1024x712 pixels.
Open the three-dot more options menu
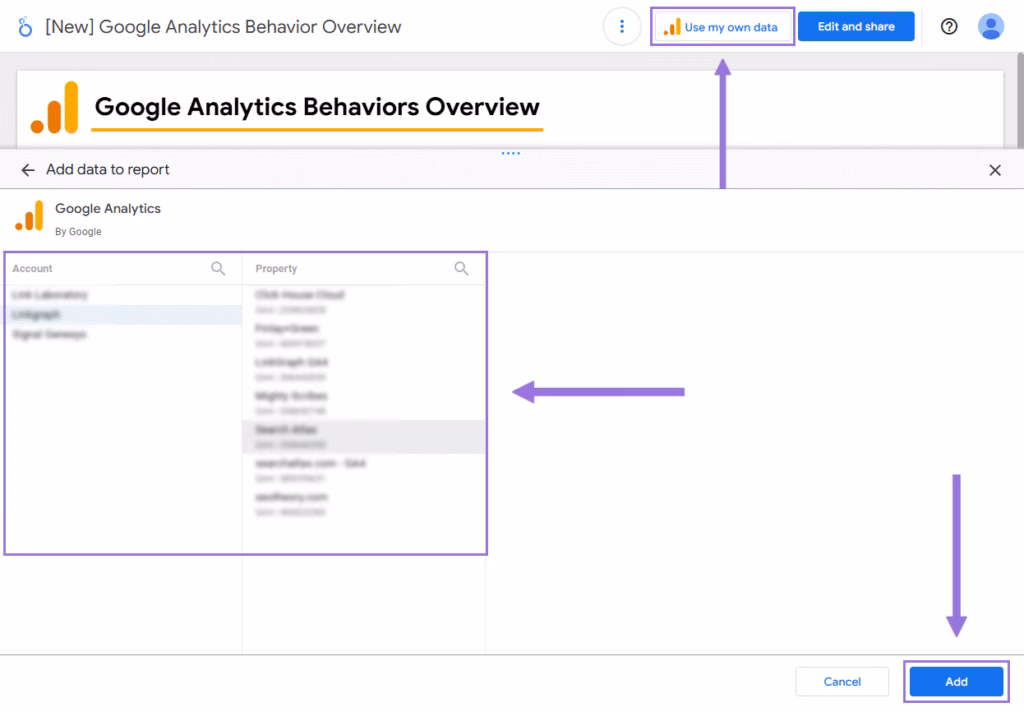click(x=622, y=27)
